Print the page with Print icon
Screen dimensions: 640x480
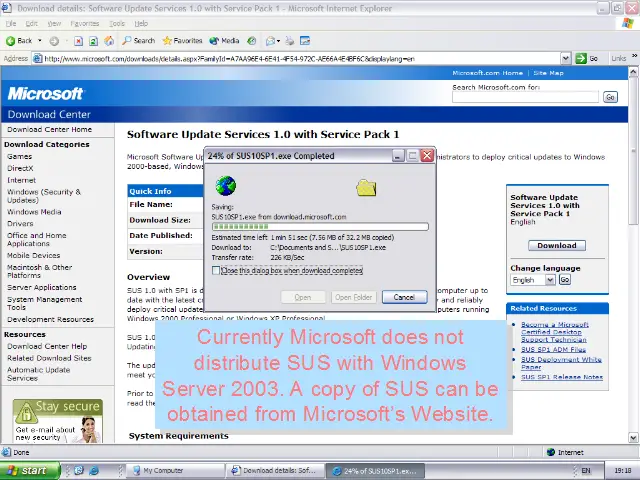[290, 41]
